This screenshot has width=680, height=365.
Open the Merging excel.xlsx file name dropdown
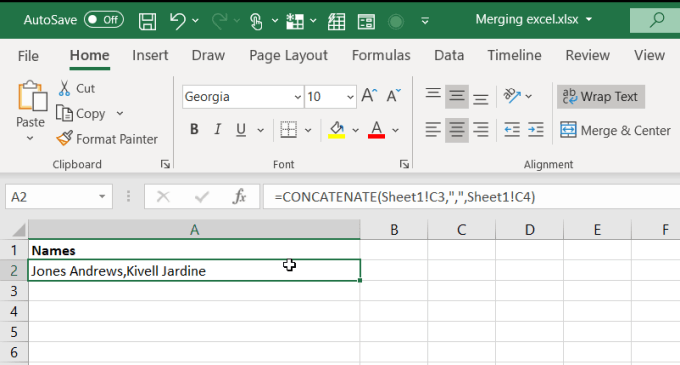[x=589, y=20]
